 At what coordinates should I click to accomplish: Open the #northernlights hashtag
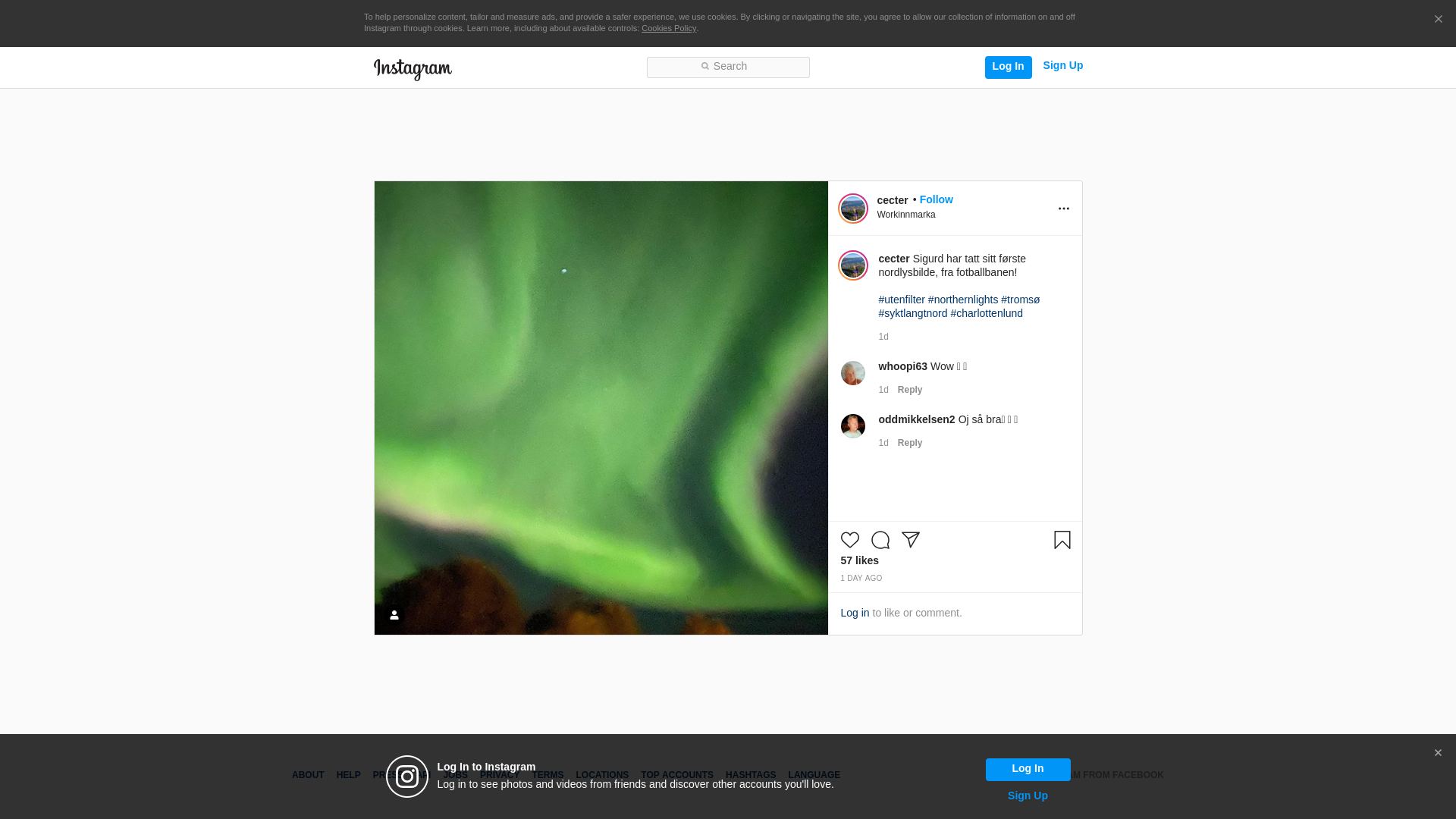962,300
